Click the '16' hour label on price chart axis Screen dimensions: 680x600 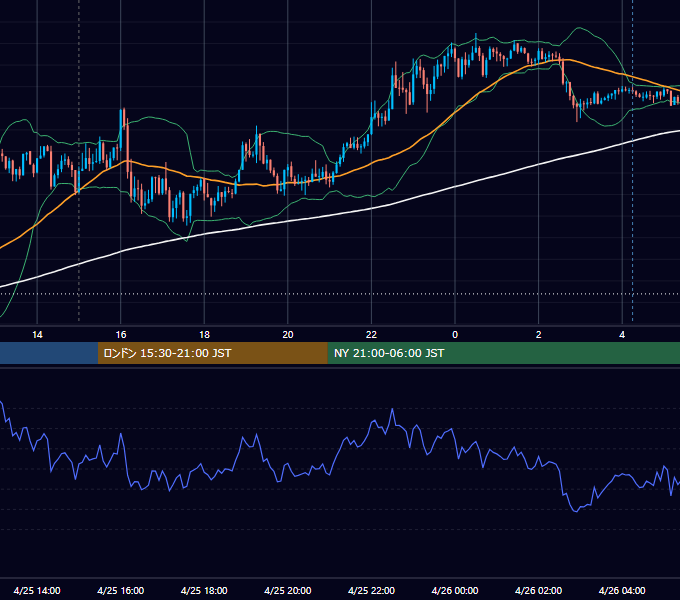121,335
